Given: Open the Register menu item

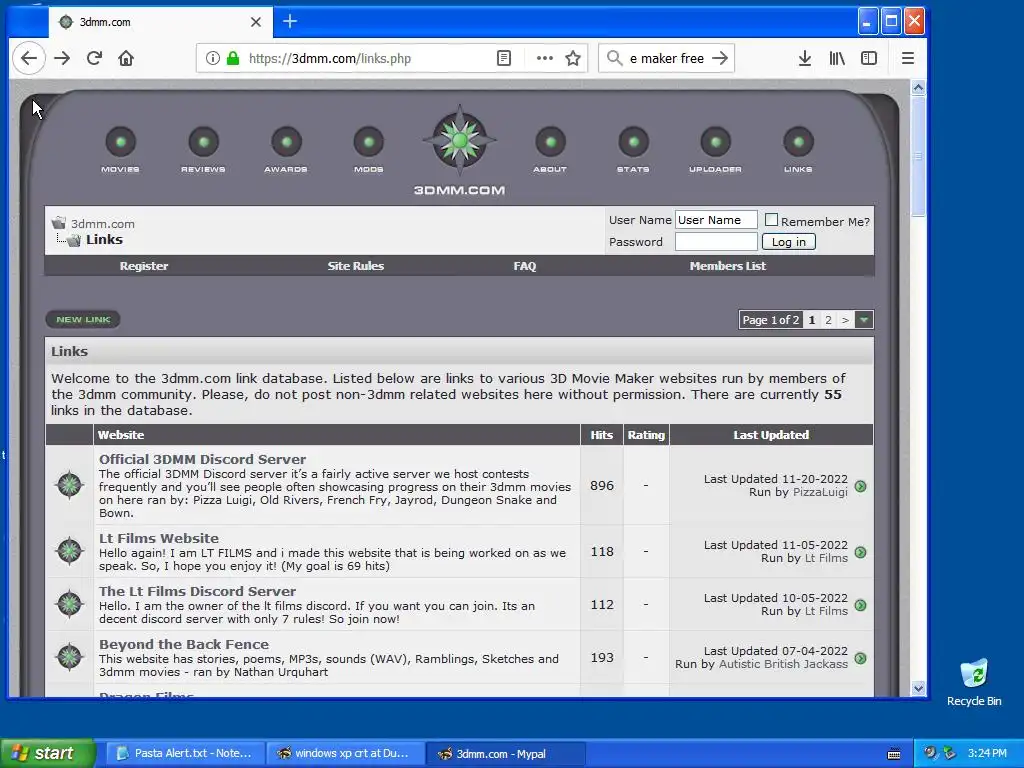Looking at the screenshot, I should (x=144, y=266).
